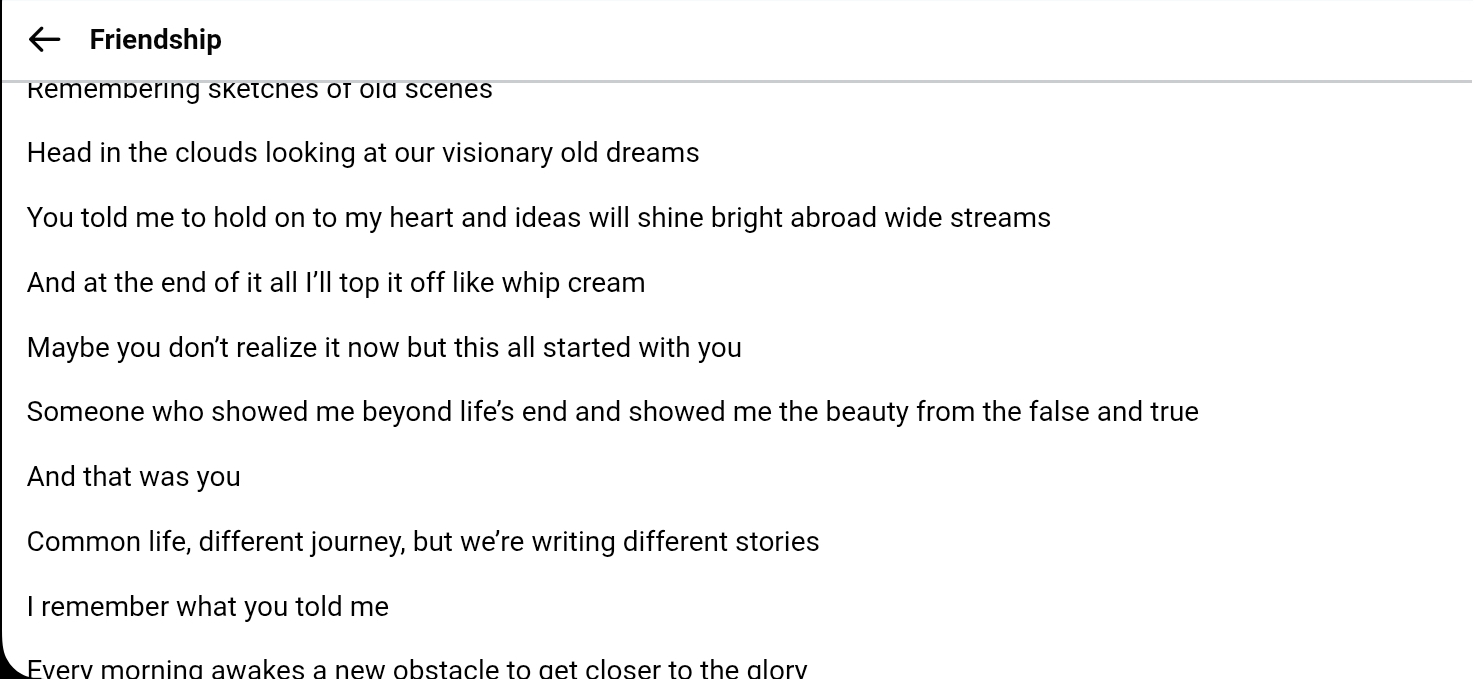The image size is (1474, 679).
Task: Click the word 'glory' in the last line
Action: click(x=777, y=669)
